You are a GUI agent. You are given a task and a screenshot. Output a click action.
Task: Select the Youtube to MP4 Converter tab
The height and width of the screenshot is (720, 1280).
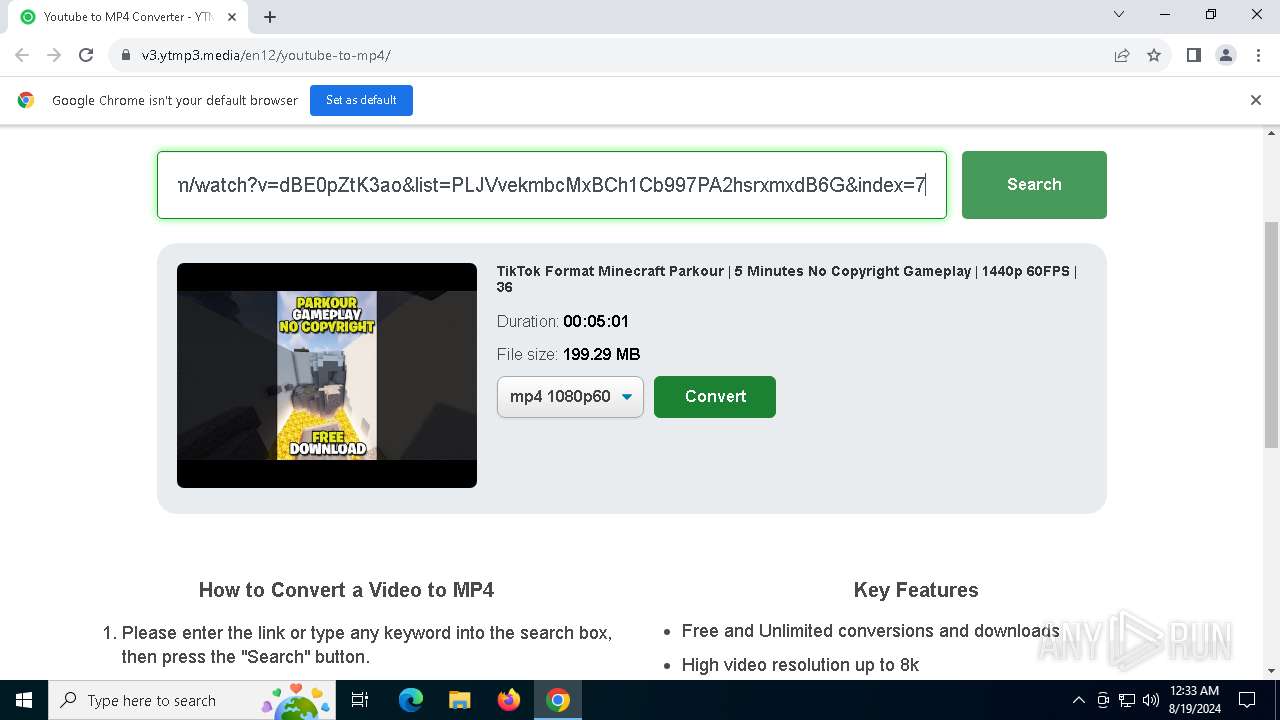coord(128,17)
